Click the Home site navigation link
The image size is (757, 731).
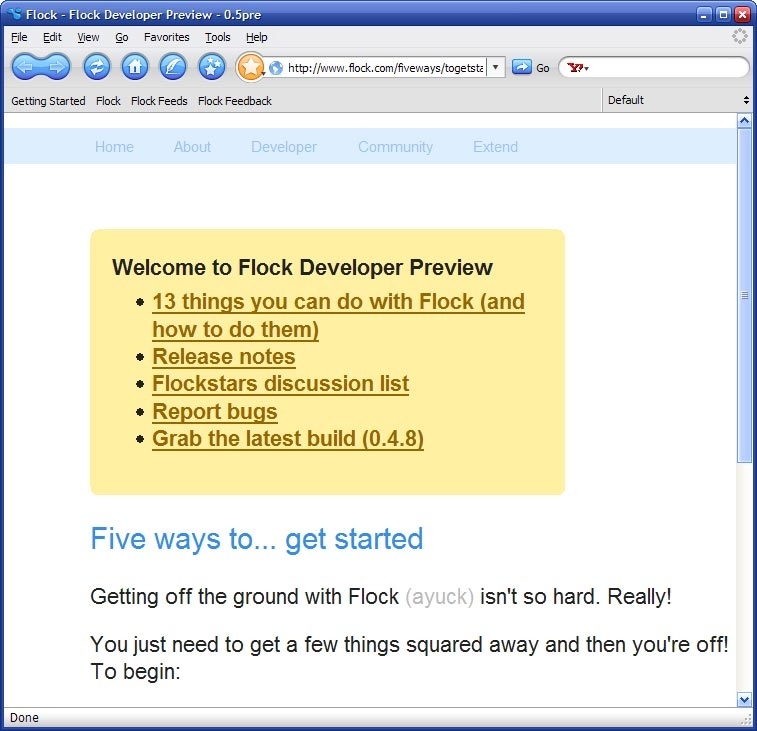(x=114, y=147)
